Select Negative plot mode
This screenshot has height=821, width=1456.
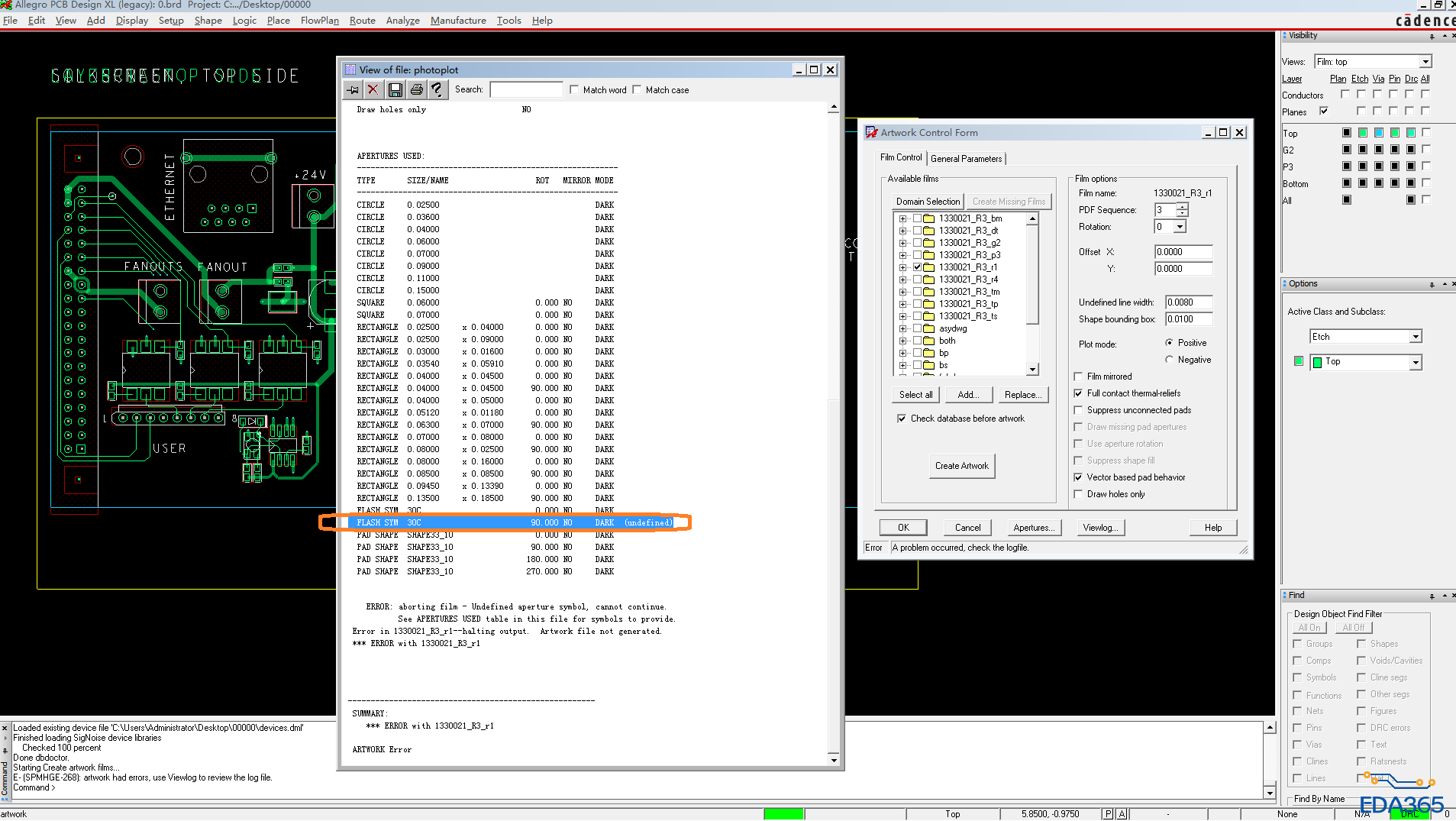pyautogui.click(x=1169, y=360)
